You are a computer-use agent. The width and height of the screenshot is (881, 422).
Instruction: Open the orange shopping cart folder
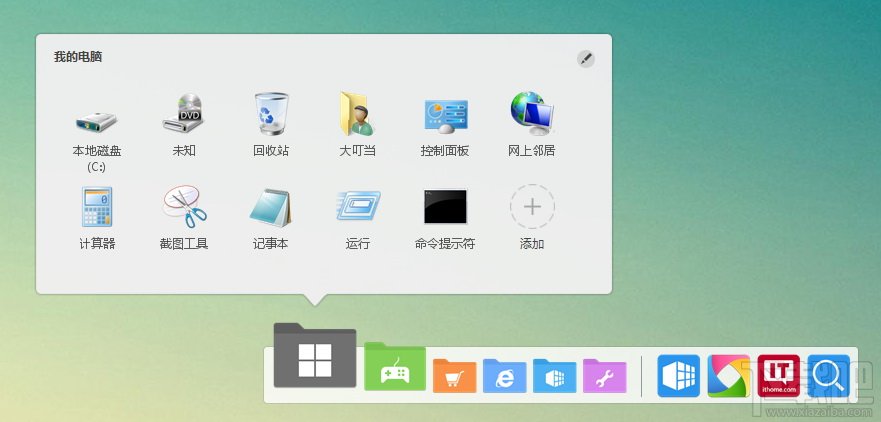455,376
